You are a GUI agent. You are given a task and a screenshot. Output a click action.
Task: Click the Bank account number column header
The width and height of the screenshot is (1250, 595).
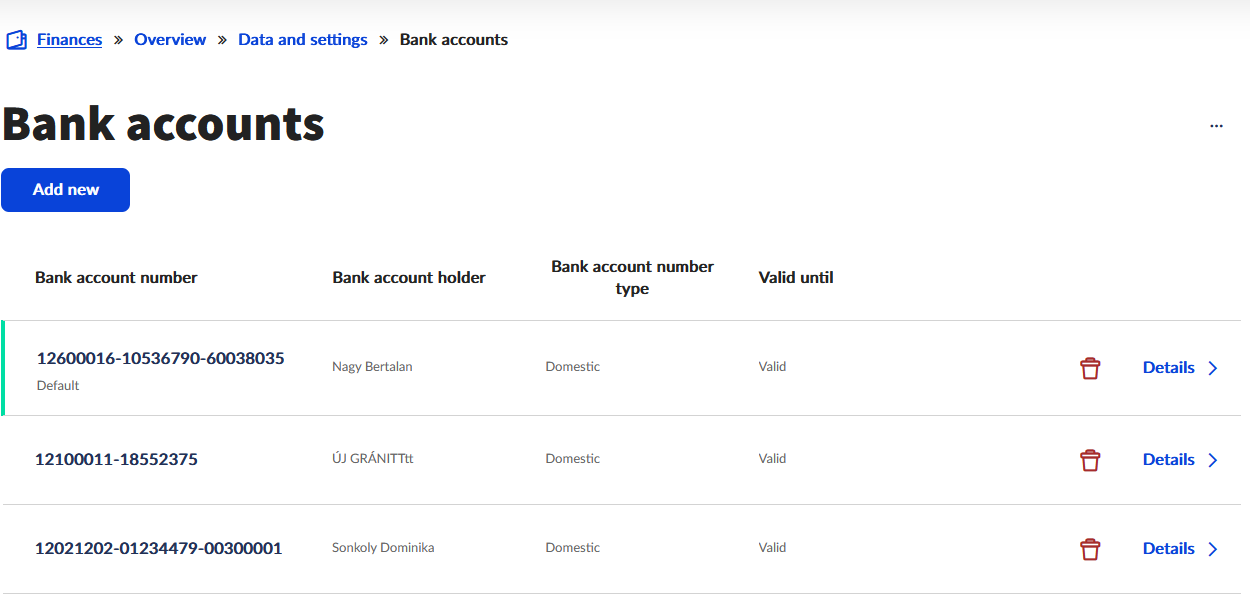point(116,278)
